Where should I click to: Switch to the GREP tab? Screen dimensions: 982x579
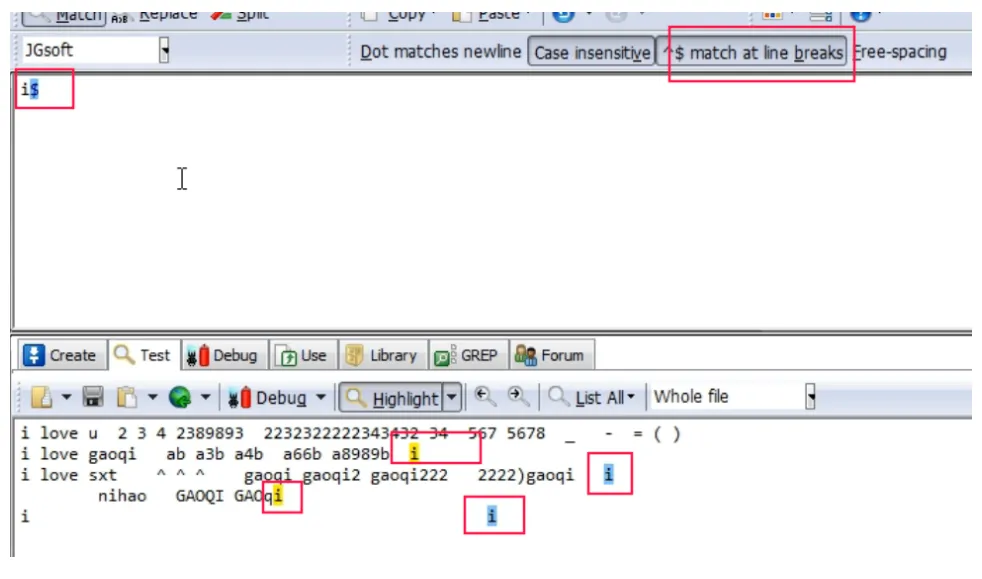point(468,355)
